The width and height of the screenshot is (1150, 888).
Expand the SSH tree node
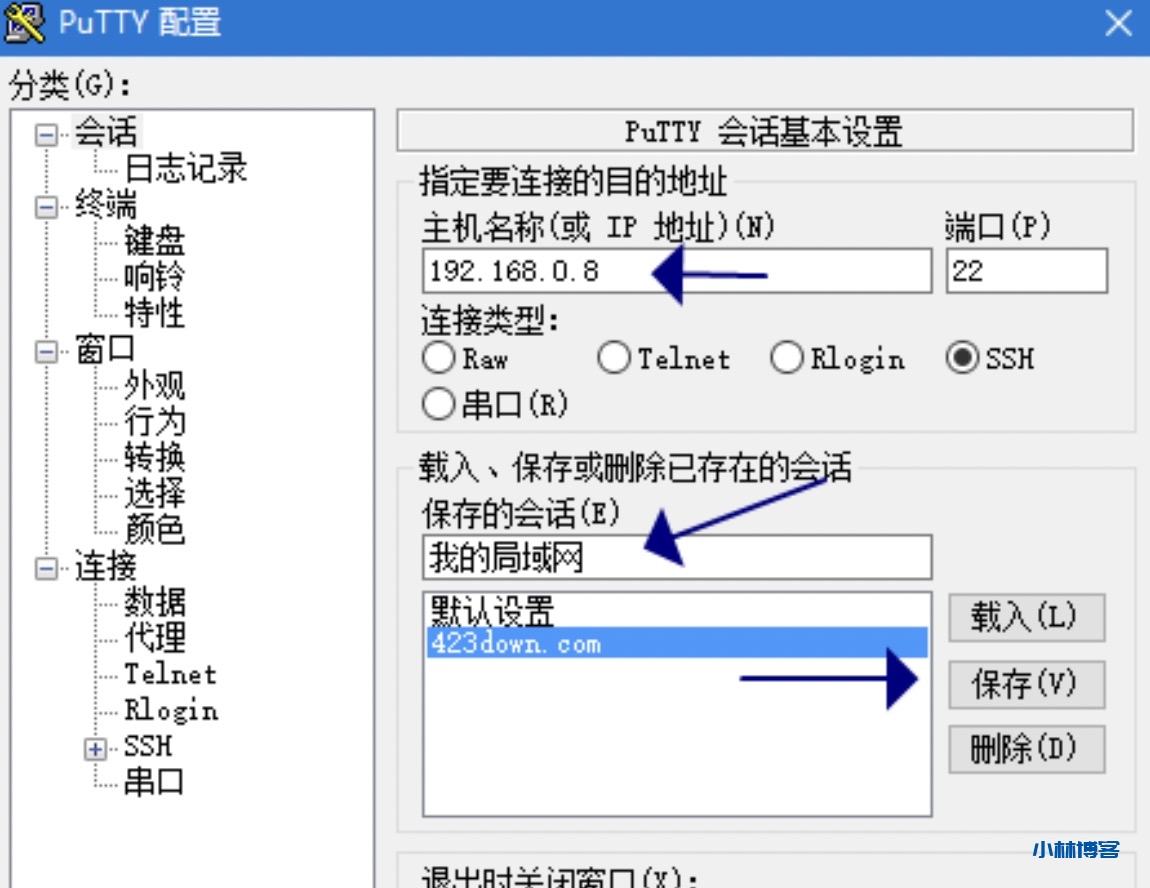(96, 748)
